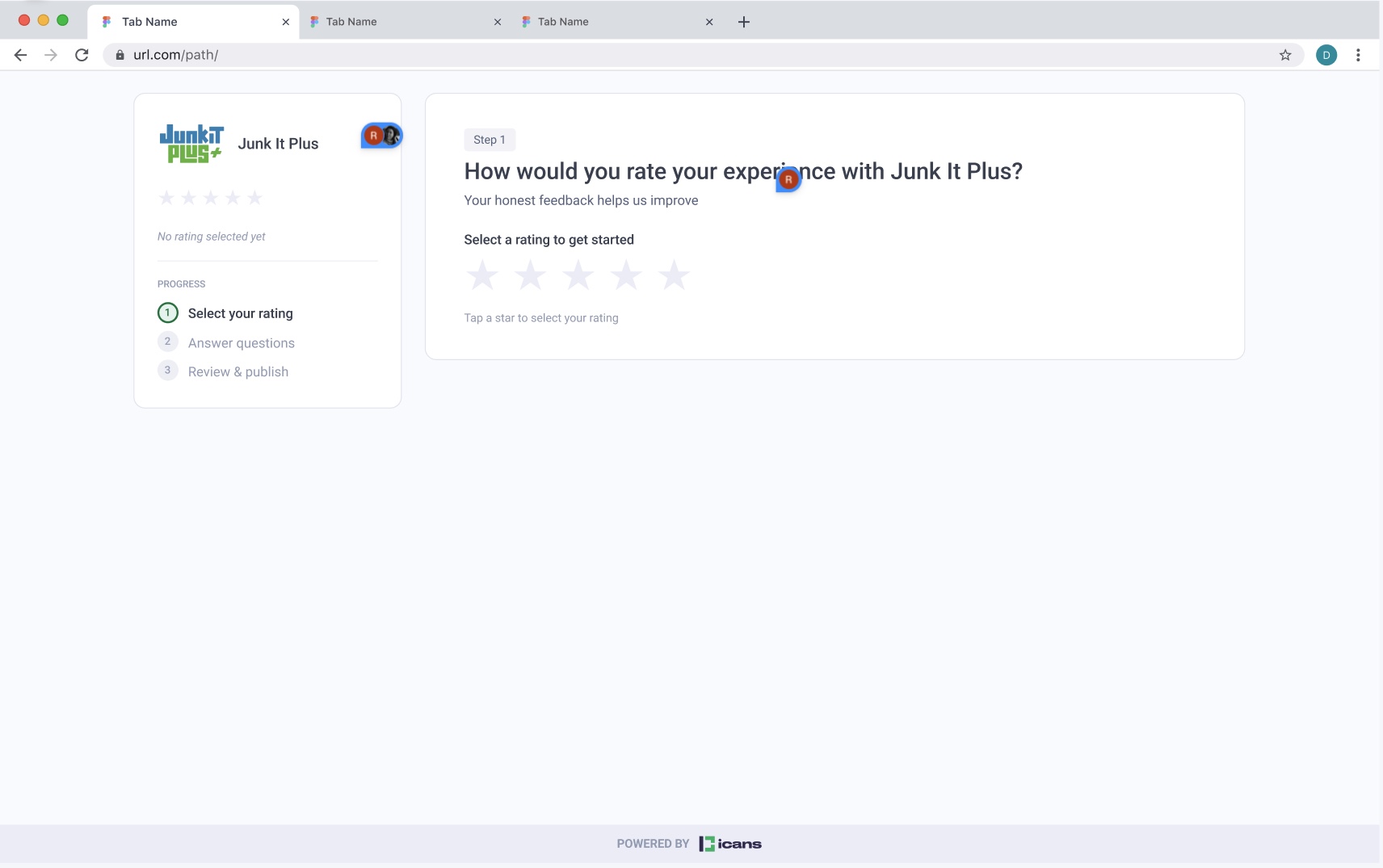This screenshot has height=868, width=1383.
Task: Click the Step 1 badge
Action: click(490, 140)
